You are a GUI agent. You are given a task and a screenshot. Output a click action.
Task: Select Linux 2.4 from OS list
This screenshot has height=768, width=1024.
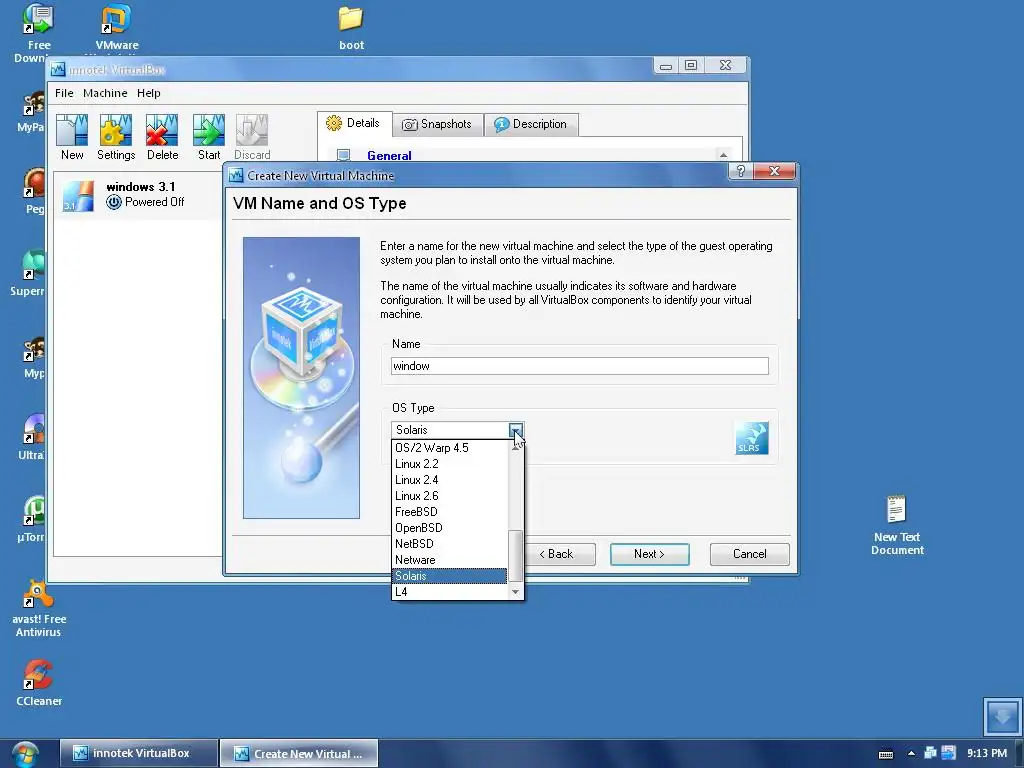click(449, 480)
